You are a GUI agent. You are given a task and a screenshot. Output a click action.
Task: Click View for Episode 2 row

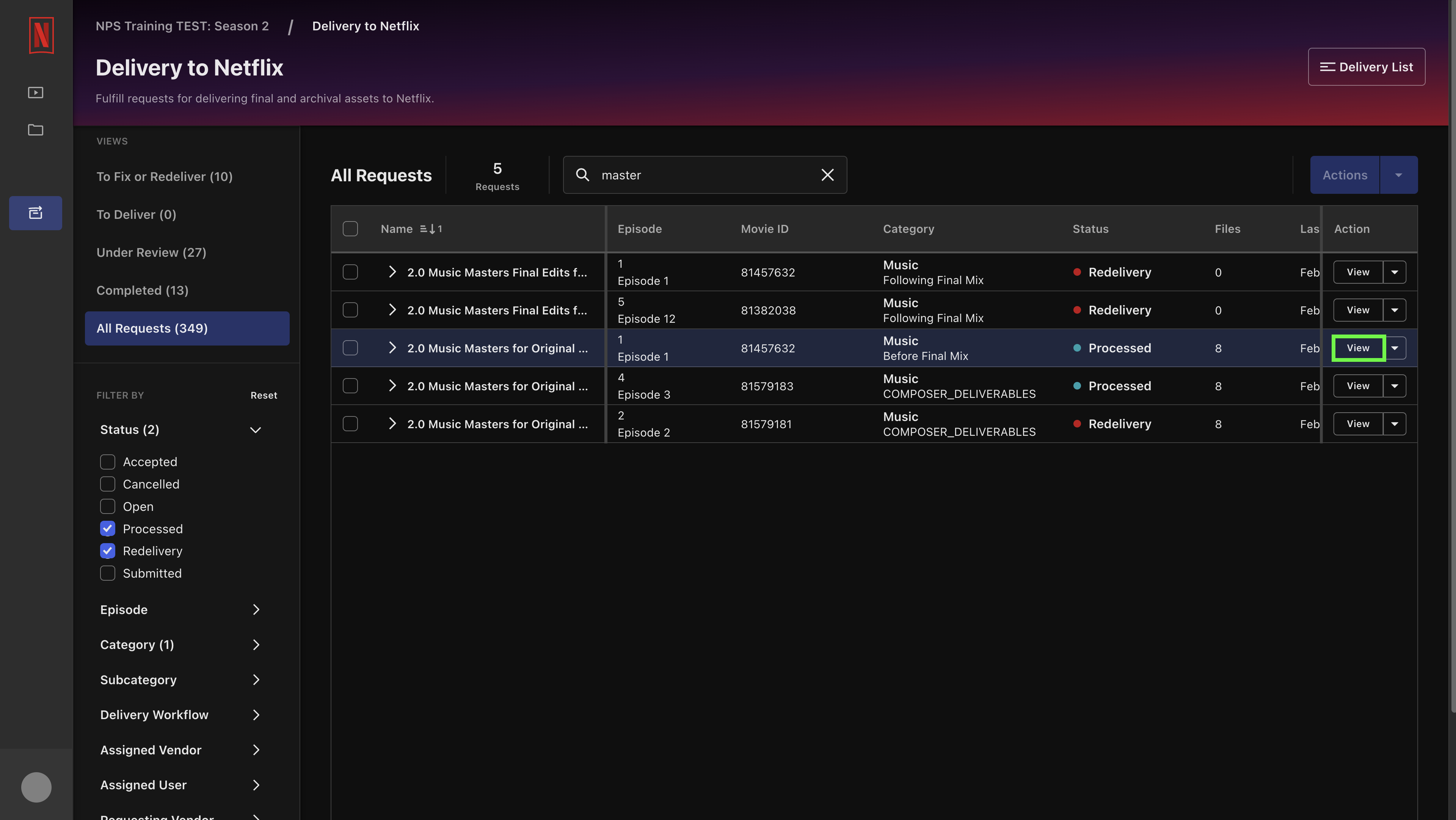[1358, 424]
